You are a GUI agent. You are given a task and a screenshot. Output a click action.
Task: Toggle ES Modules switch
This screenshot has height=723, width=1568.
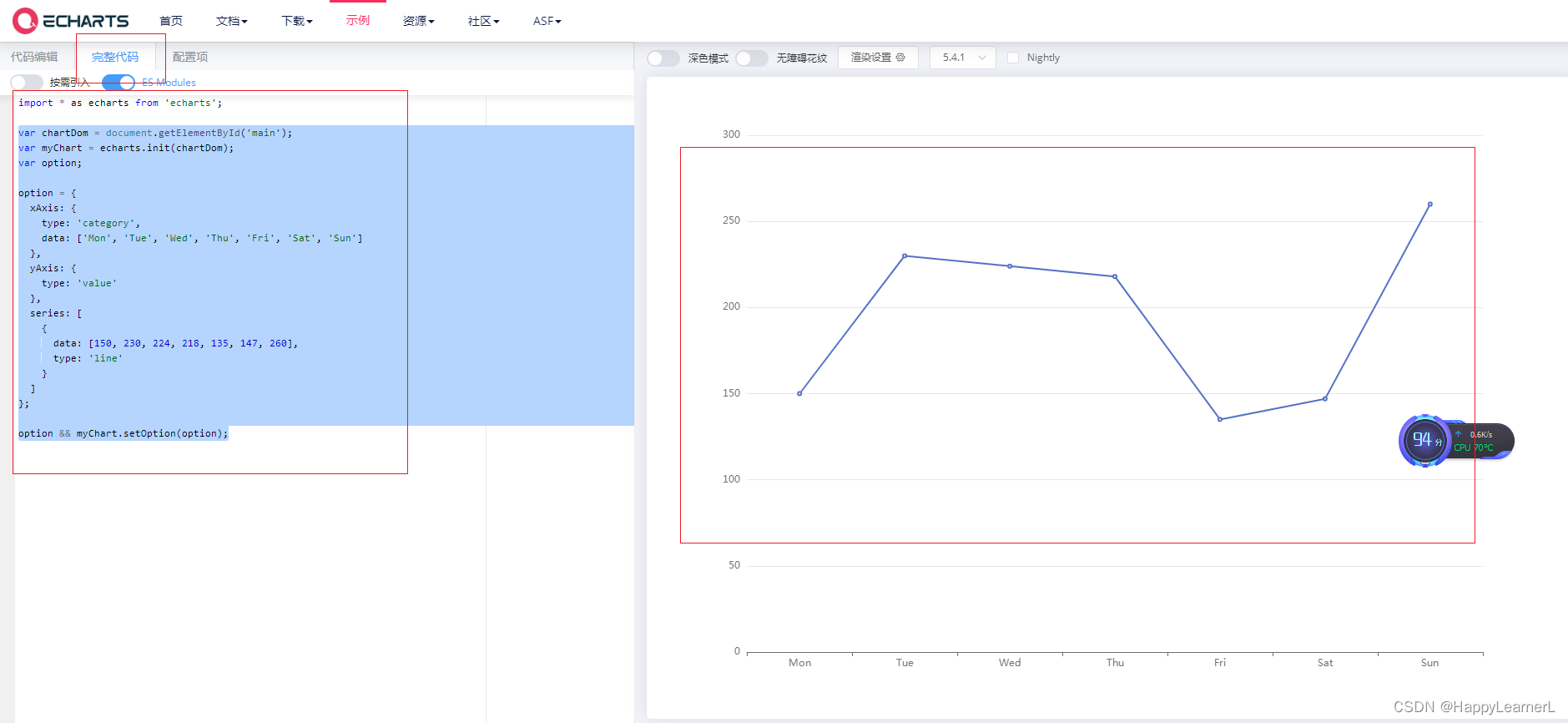(x=118, y=82)
